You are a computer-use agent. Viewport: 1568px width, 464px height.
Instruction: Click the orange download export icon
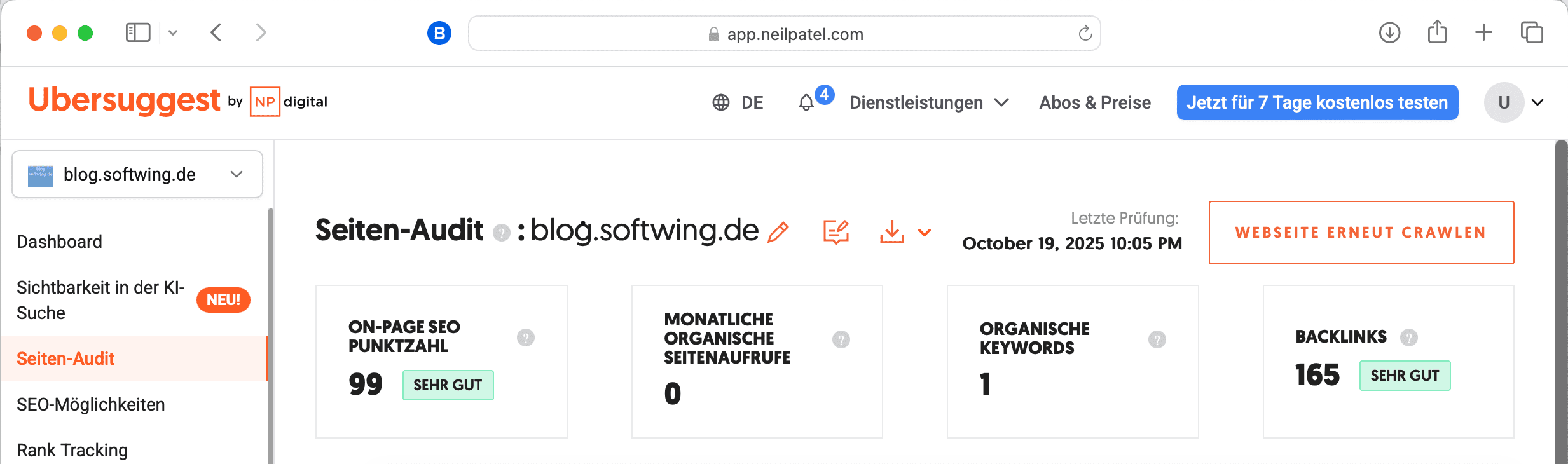(892, 232)
